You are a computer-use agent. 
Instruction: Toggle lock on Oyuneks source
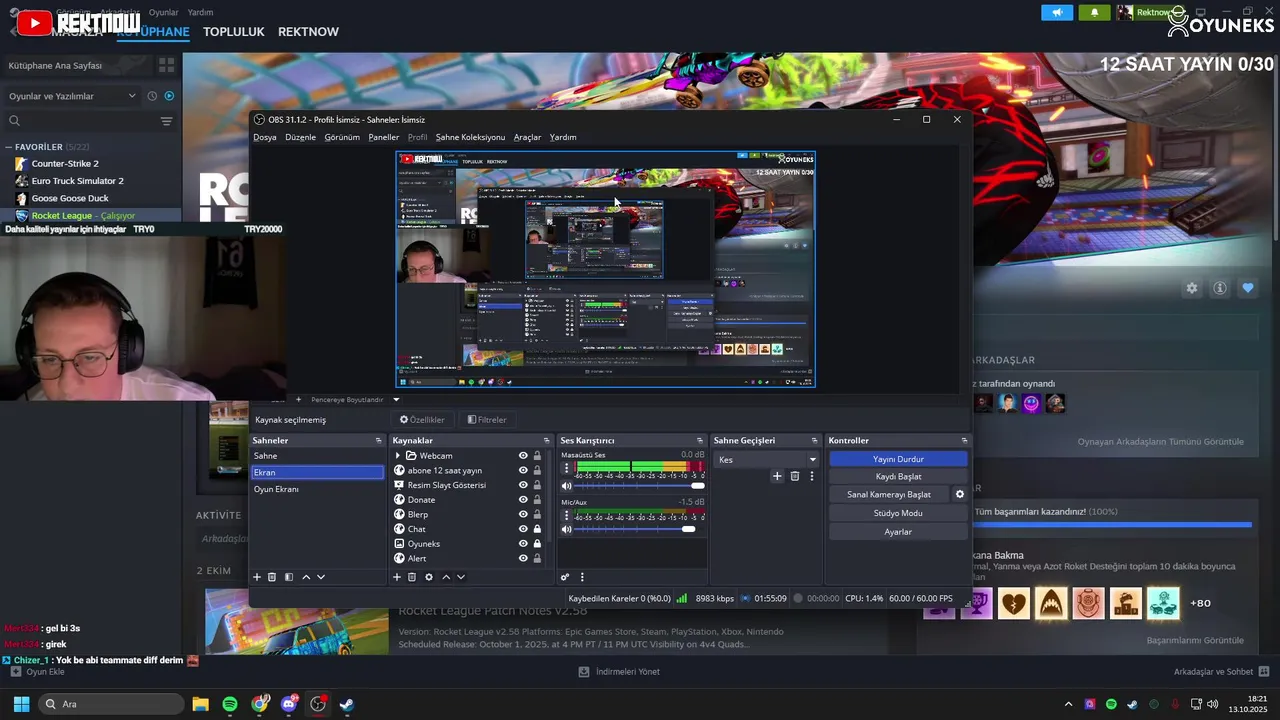point(537,544)
